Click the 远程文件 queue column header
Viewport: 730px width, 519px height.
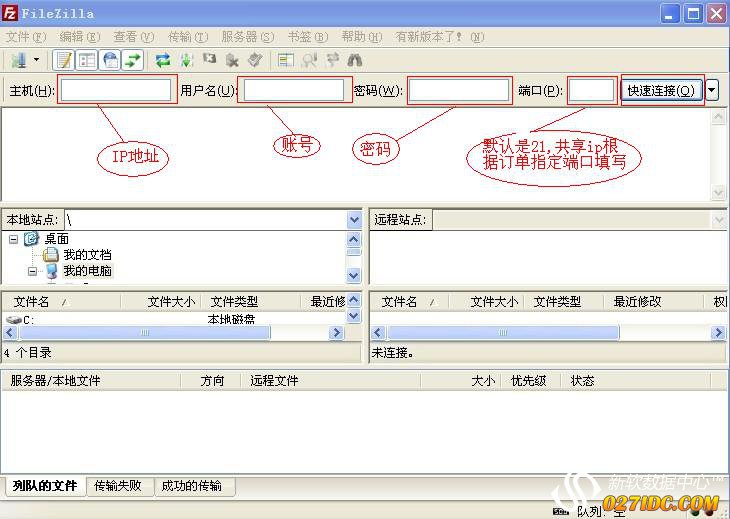click(330, 381)
